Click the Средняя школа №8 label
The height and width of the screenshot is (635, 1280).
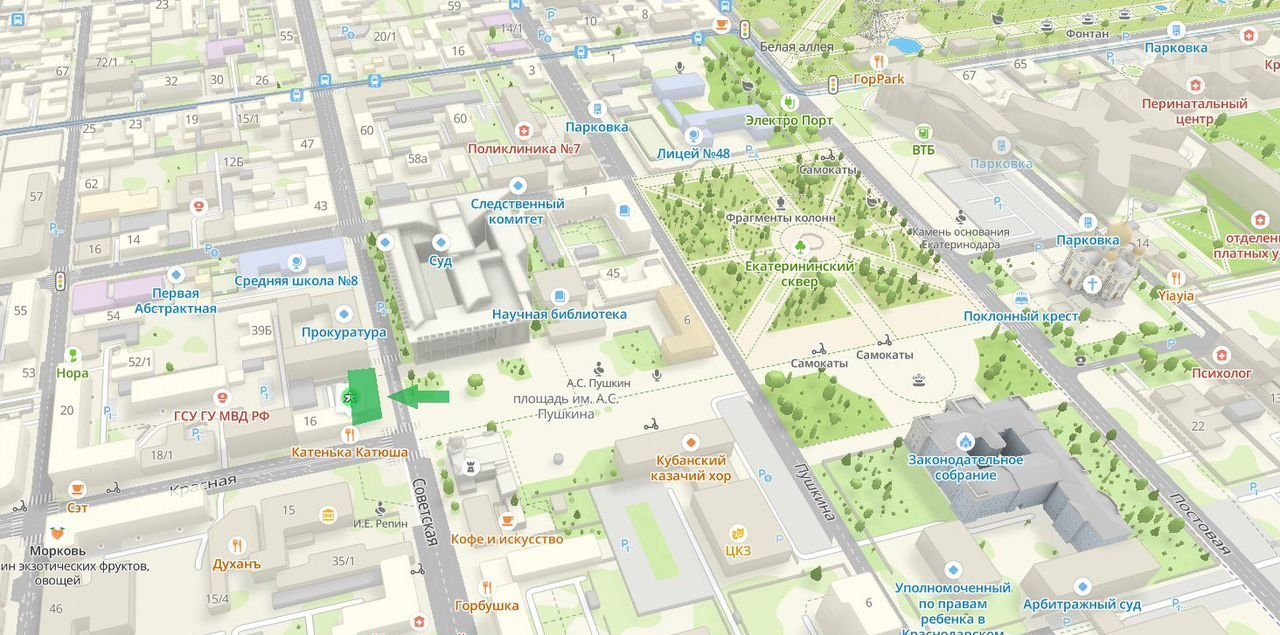tap(296, 281)
